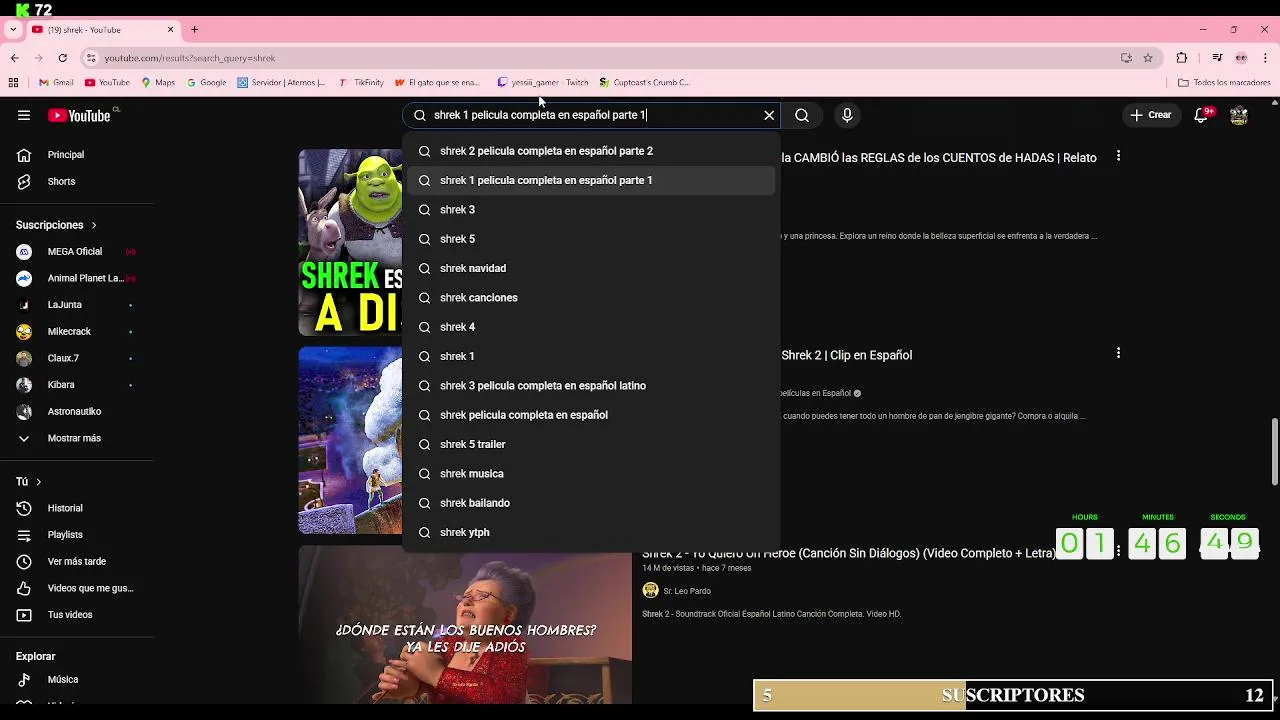The width and height of the screenshot is (1280, 720).
Task: Go back with the browser back arrow
Action: click(14, 58)
